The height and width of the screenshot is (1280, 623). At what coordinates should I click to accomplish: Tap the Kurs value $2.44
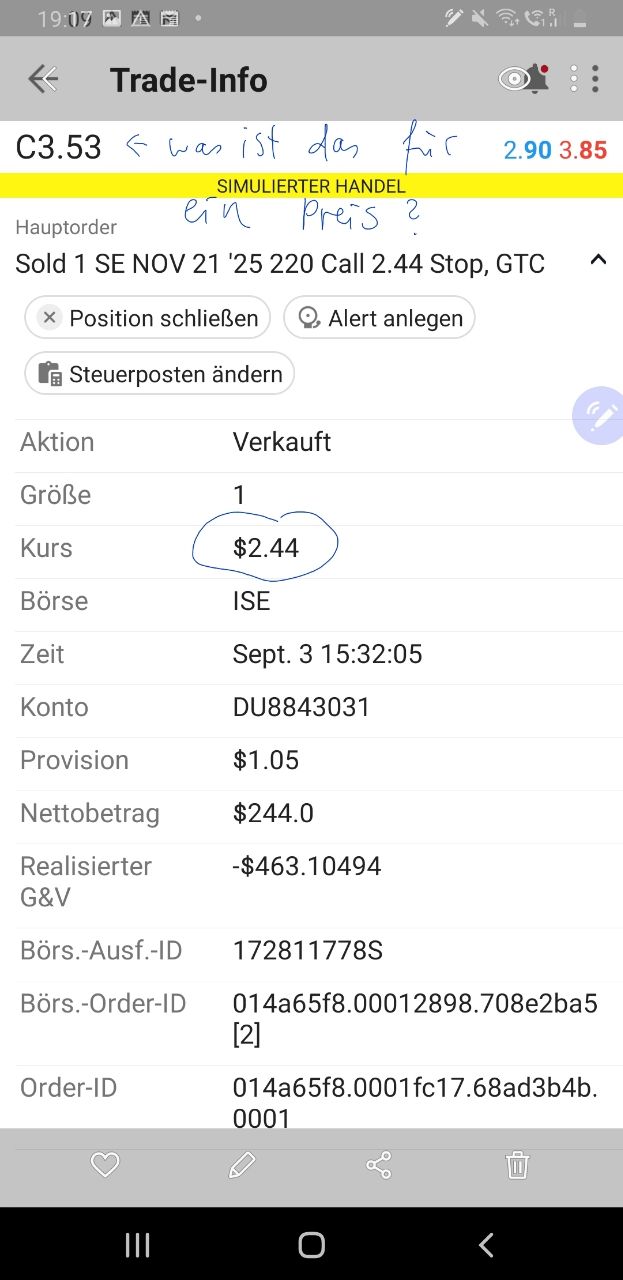pyautogui.click(x=266, y=548)
